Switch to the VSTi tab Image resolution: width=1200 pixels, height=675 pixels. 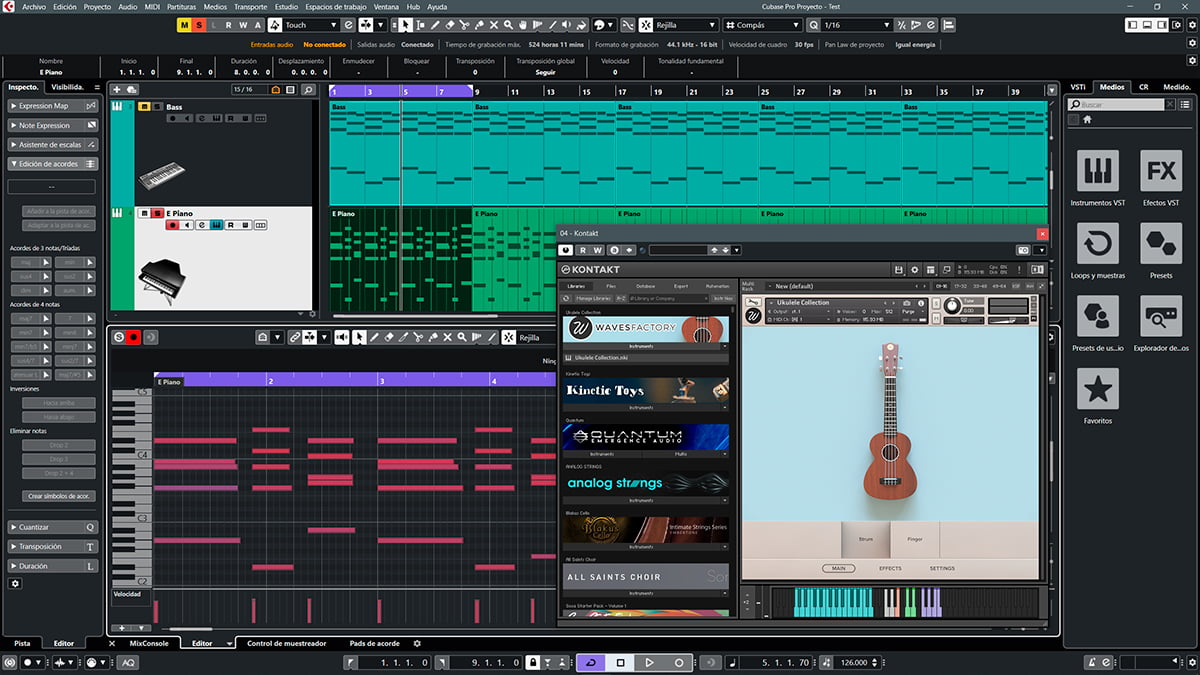coord(1078,87)
